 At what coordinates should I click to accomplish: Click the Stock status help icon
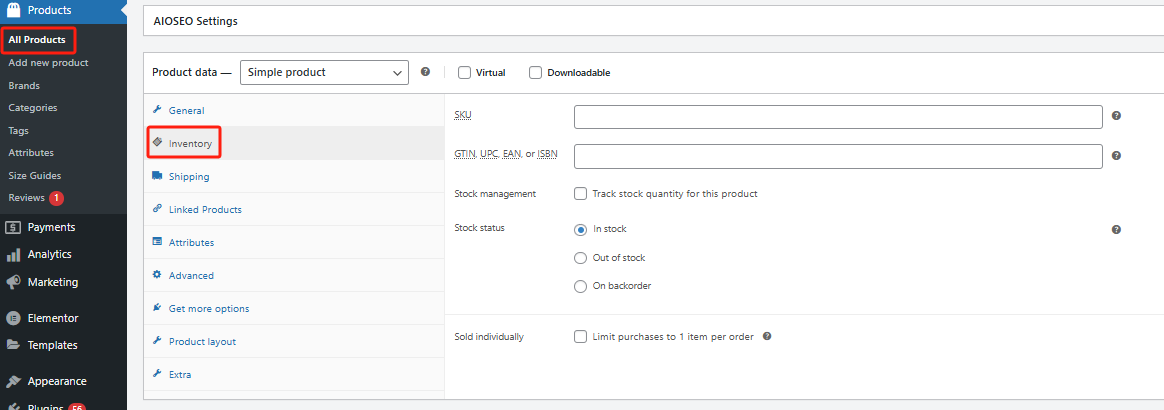point(1116,229)
